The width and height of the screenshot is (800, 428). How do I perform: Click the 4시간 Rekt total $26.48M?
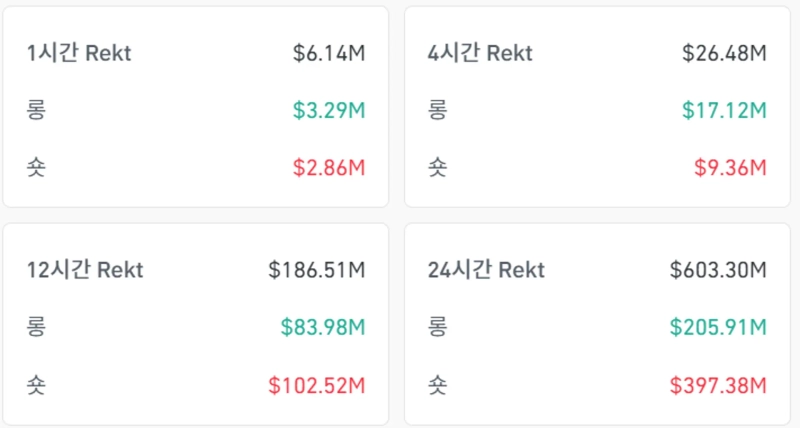pos(724,53)
